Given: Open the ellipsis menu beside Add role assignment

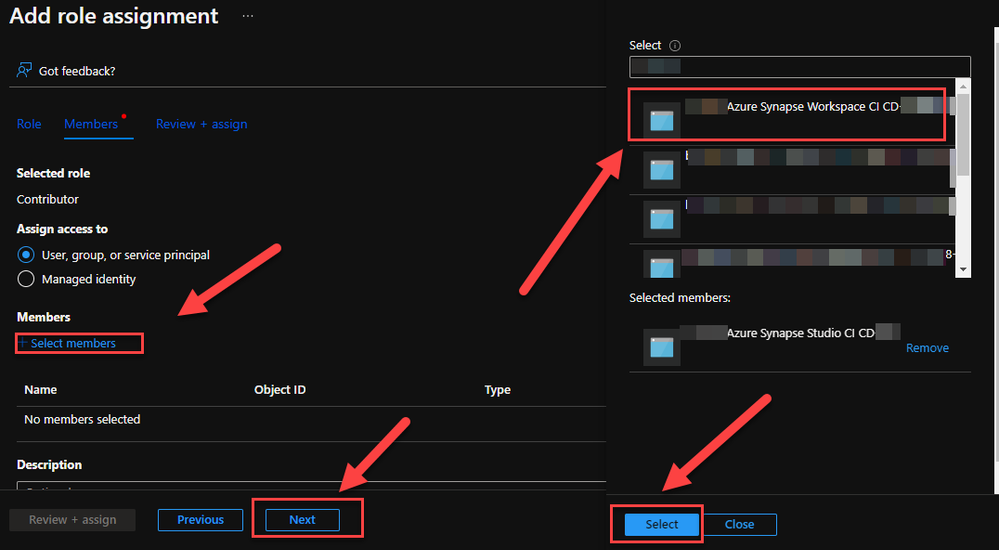Looking at the screenshot, I should click(x=248, y=16).
